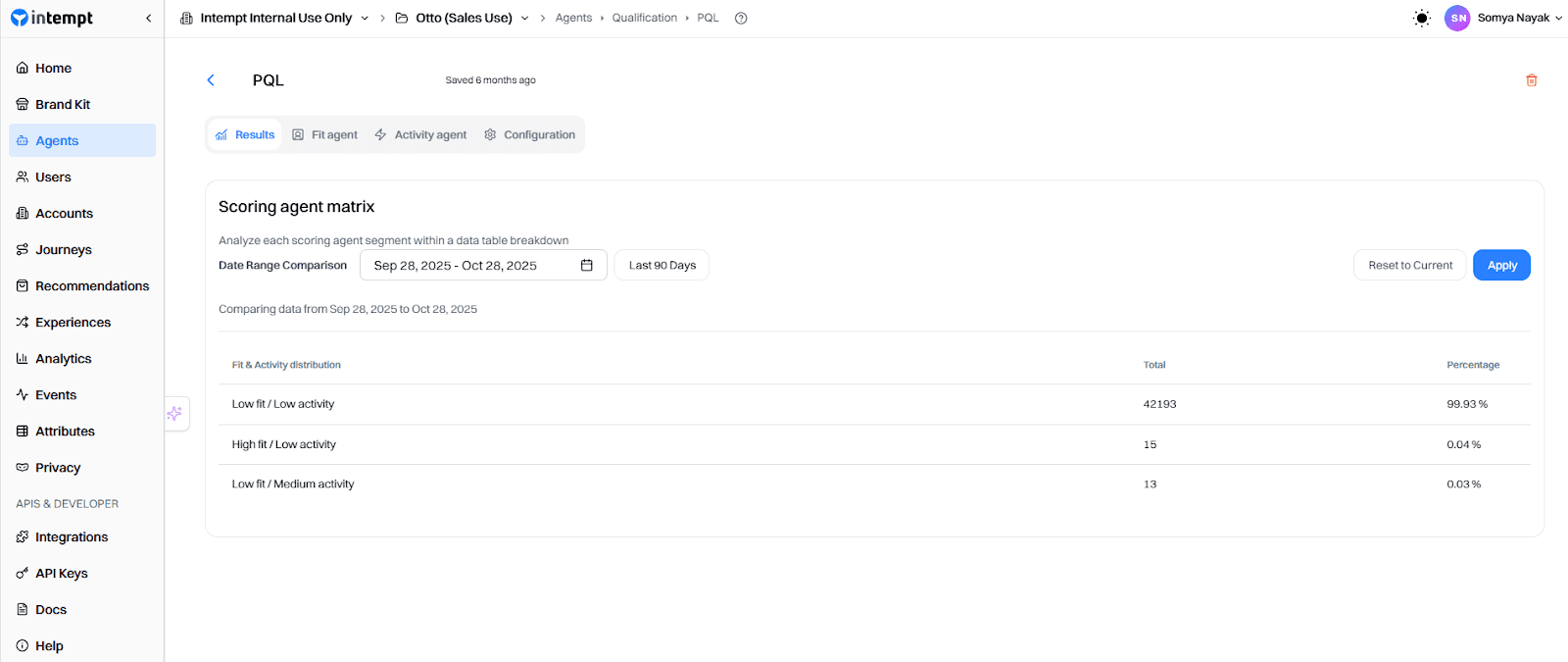Click the Recommendations sidebar icon
This screenshot has height=662, width=1568.
(x=22, y=285)
